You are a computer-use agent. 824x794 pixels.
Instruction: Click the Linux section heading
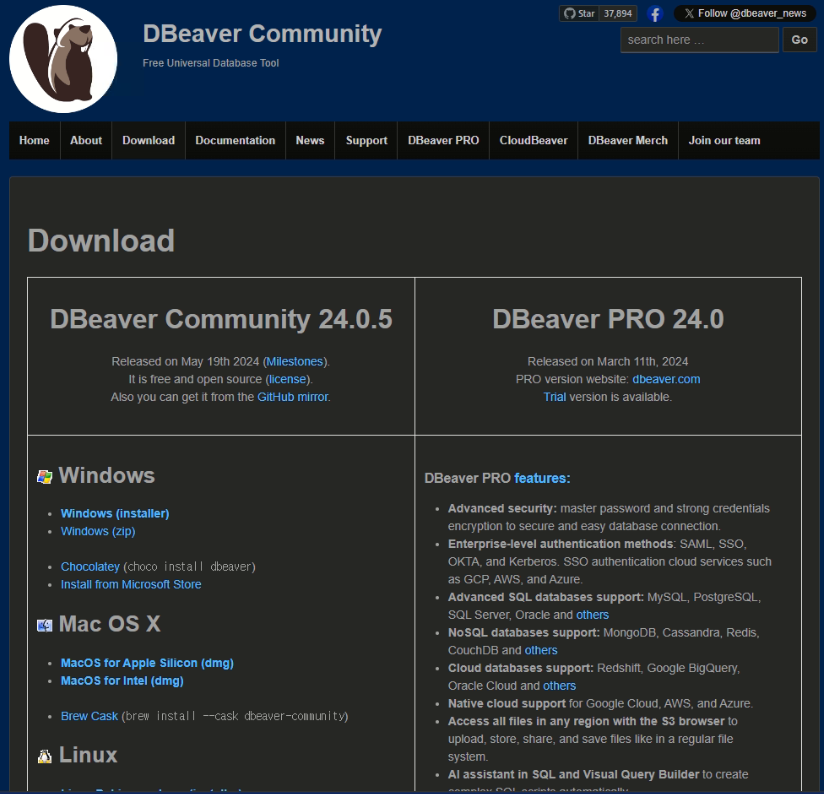[x=88, y=755]
